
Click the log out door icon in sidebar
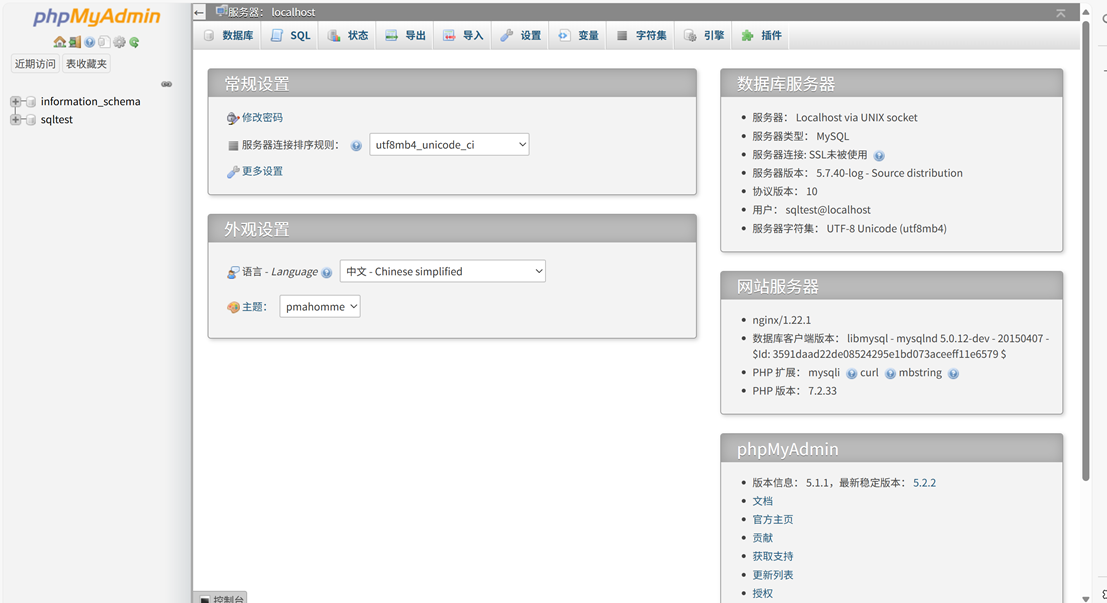tap(74, 42)
